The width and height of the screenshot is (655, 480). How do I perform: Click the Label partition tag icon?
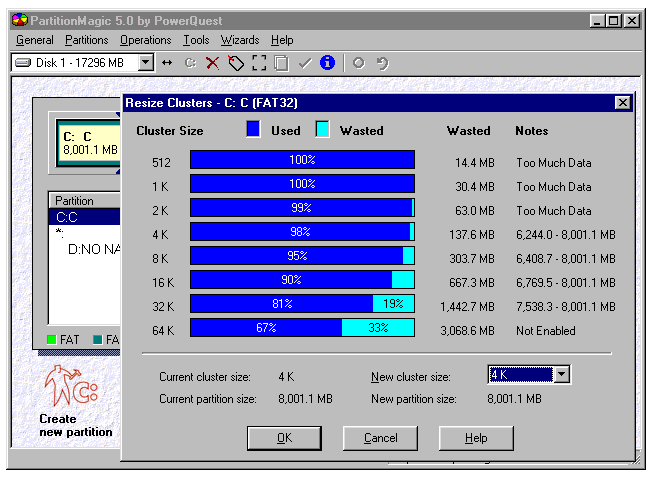pos(236,63)
